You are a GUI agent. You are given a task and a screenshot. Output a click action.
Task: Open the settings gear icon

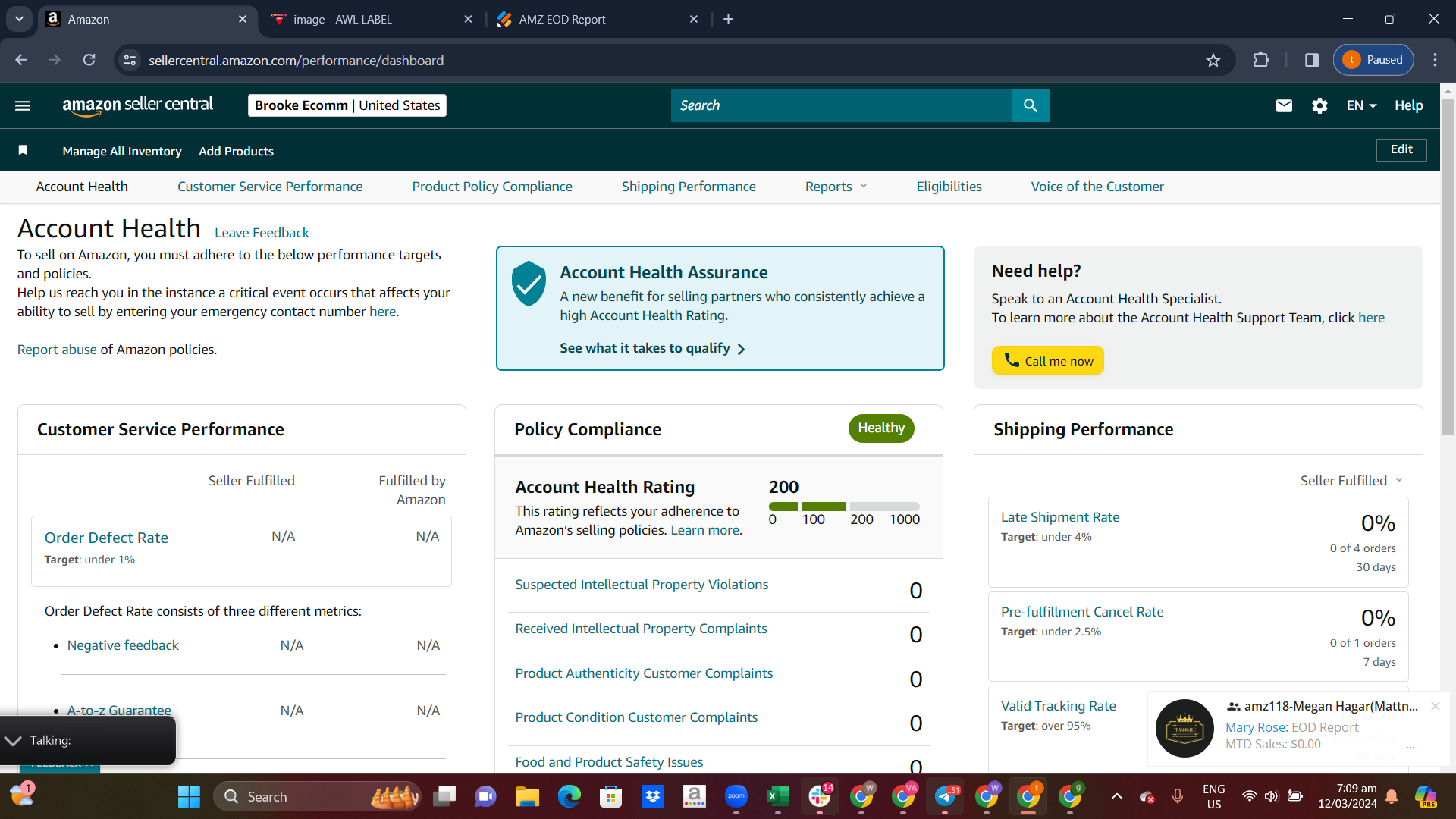[x=1319, y=105]
